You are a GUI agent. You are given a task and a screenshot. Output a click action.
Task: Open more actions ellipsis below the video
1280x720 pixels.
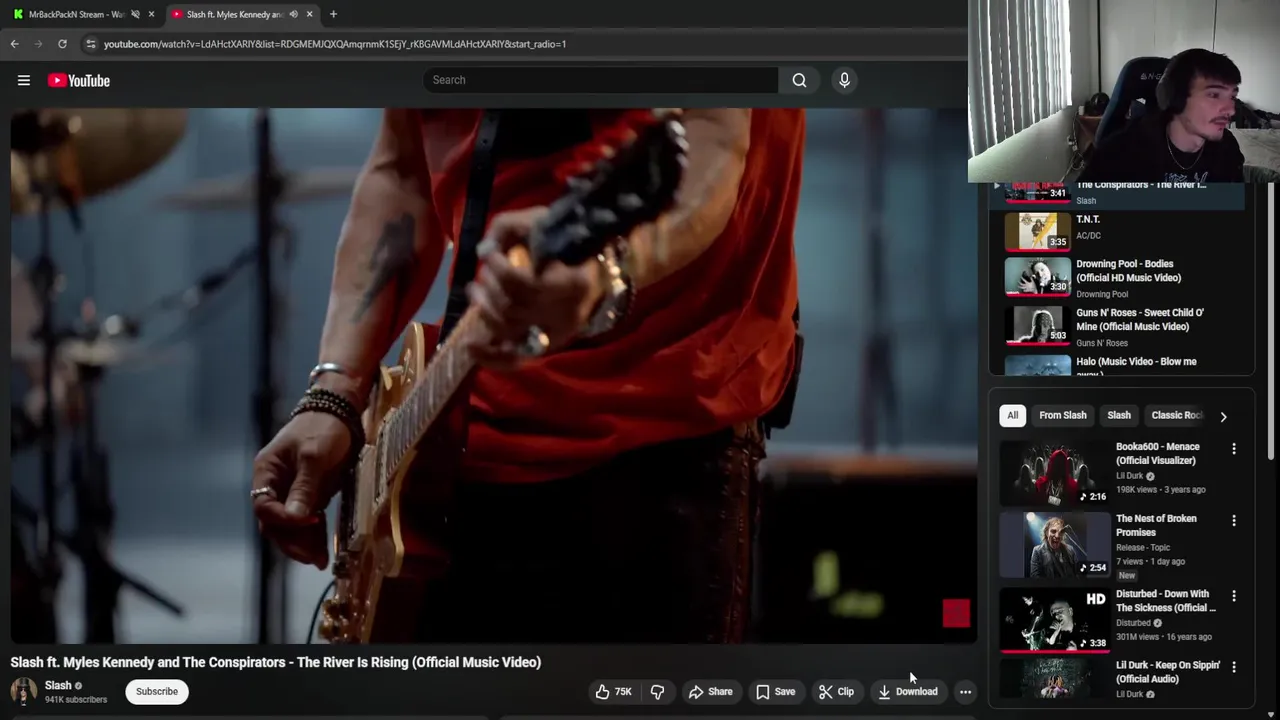(965, 692)
